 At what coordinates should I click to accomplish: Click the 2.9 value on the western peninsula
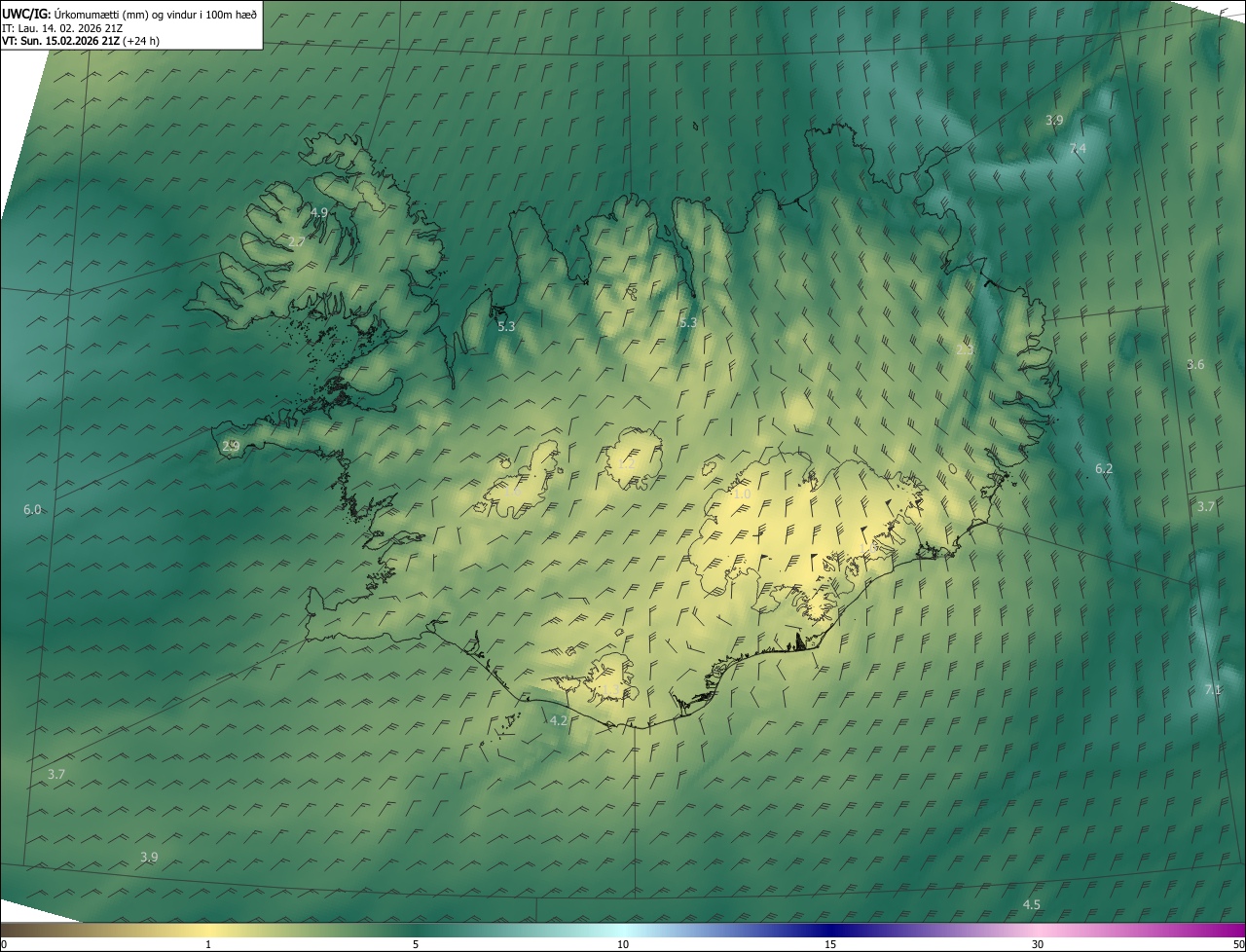point(231,446)
